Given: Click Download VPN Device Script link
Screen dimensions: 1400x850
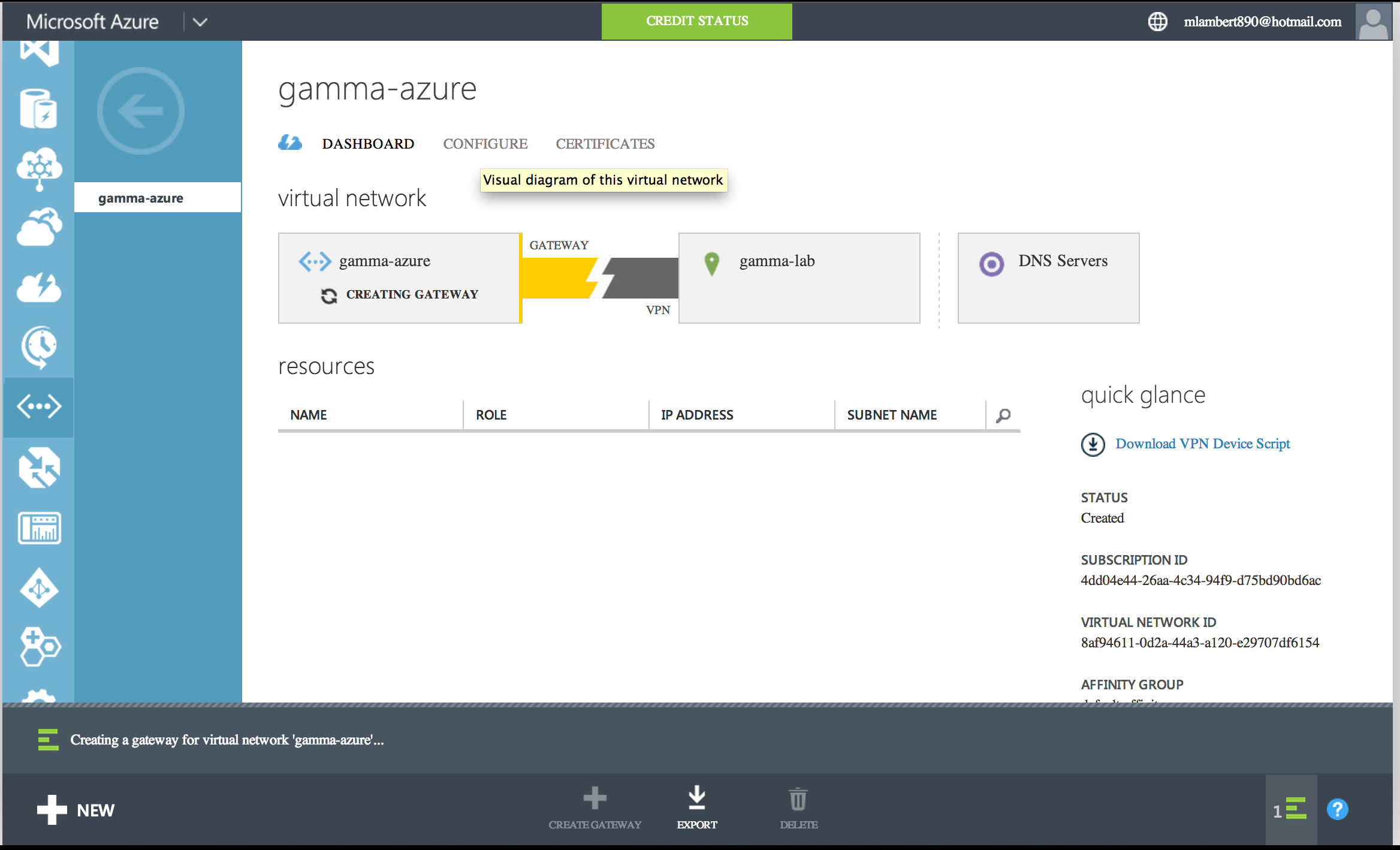Looking at the screenshot, I should coord(1202,444).
